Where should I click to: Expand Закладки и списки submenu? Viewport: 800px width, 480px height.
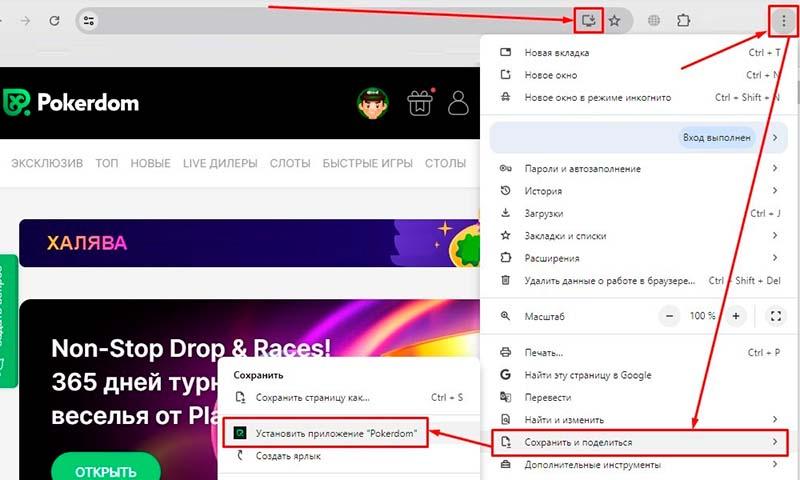click(639, 236)
